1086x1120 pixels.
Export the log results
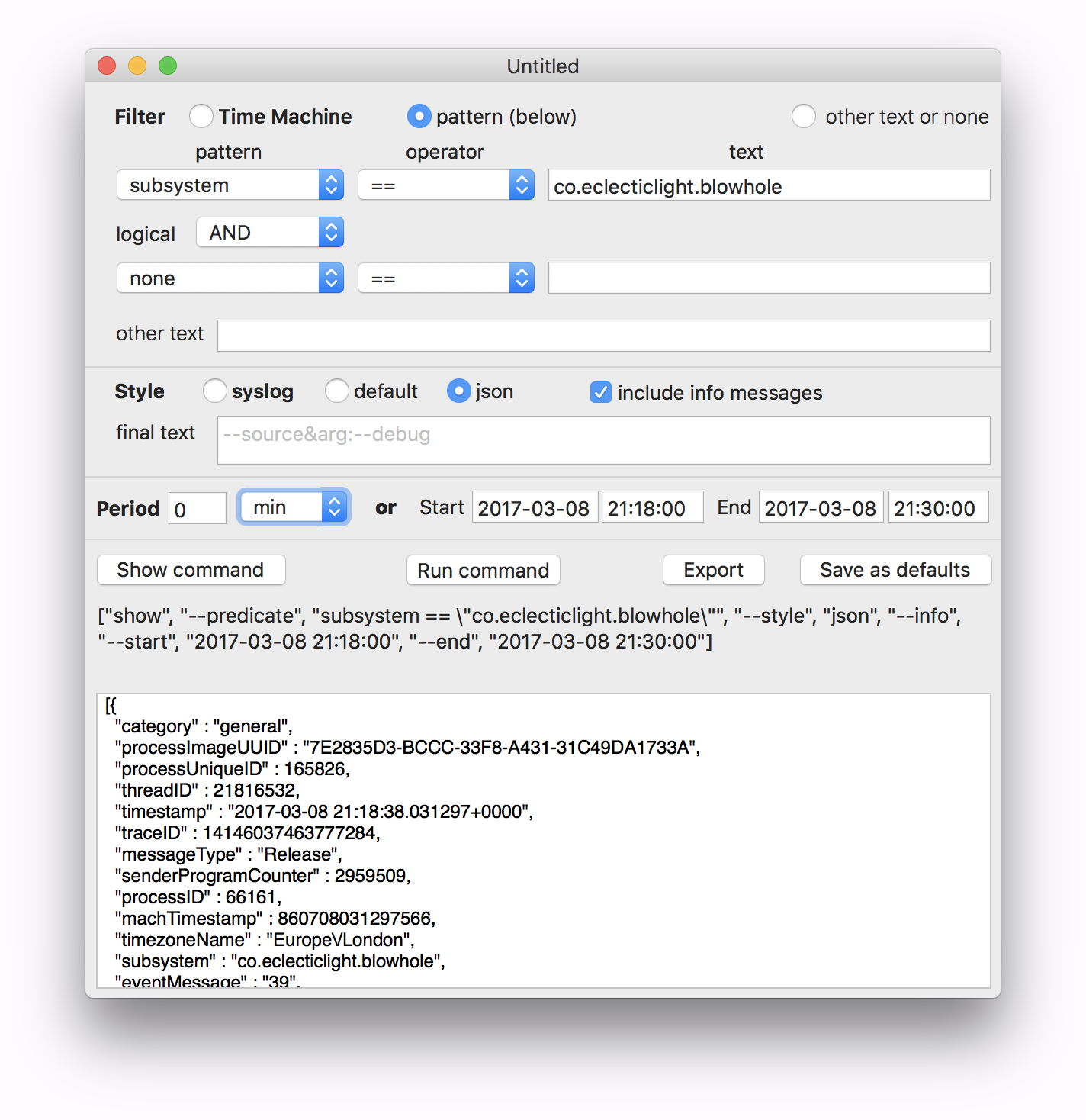tap(713, 570)
